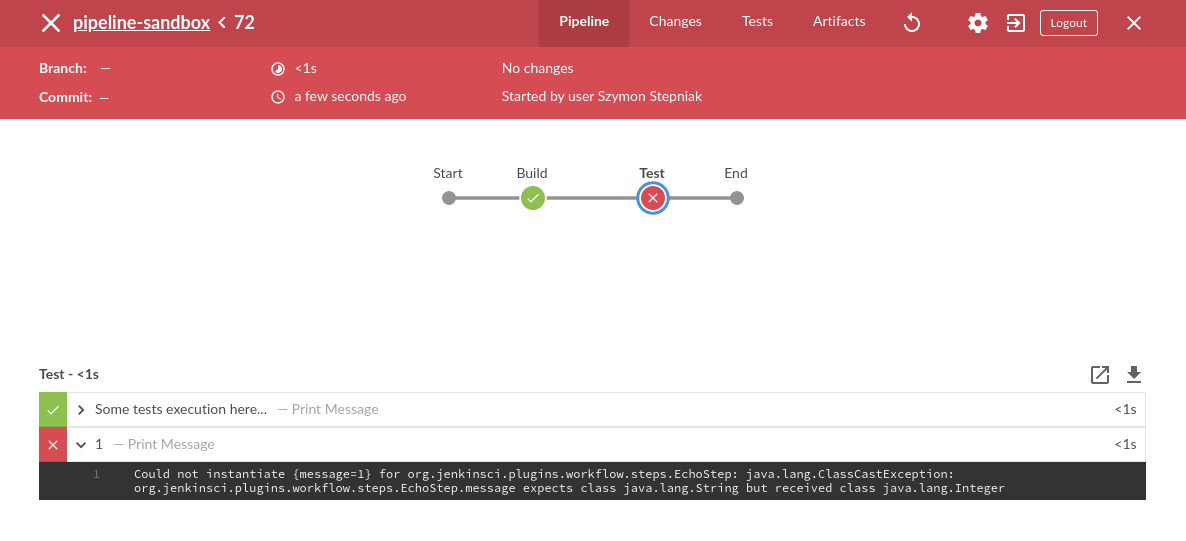Switch to the Changes tab
The width and height of the screenshot is (1186, 541).
[675, 21]
